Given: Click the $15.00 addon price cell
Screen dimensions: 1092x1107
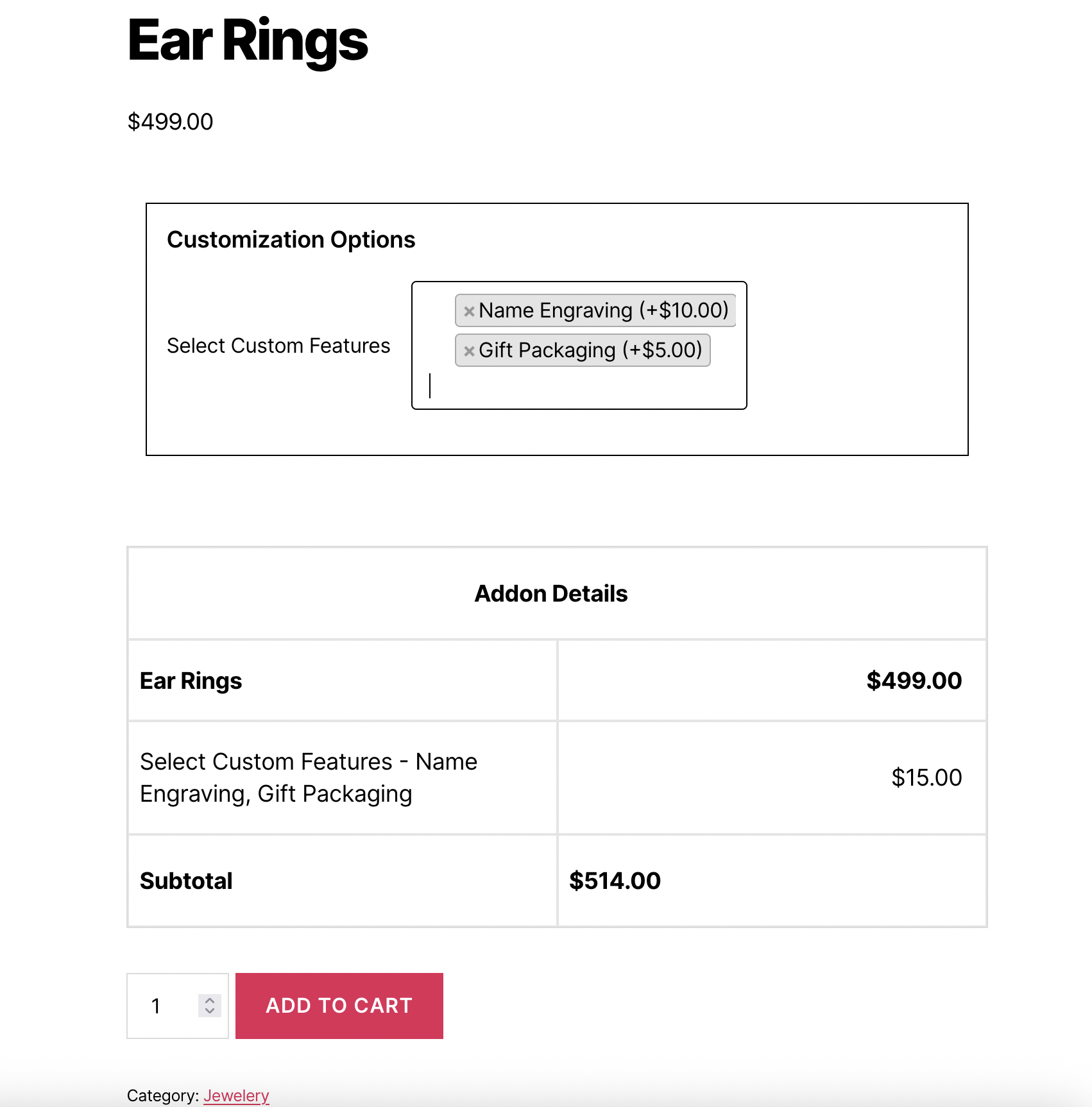Looking at the screenshot, I should click(x=926, y=778).
